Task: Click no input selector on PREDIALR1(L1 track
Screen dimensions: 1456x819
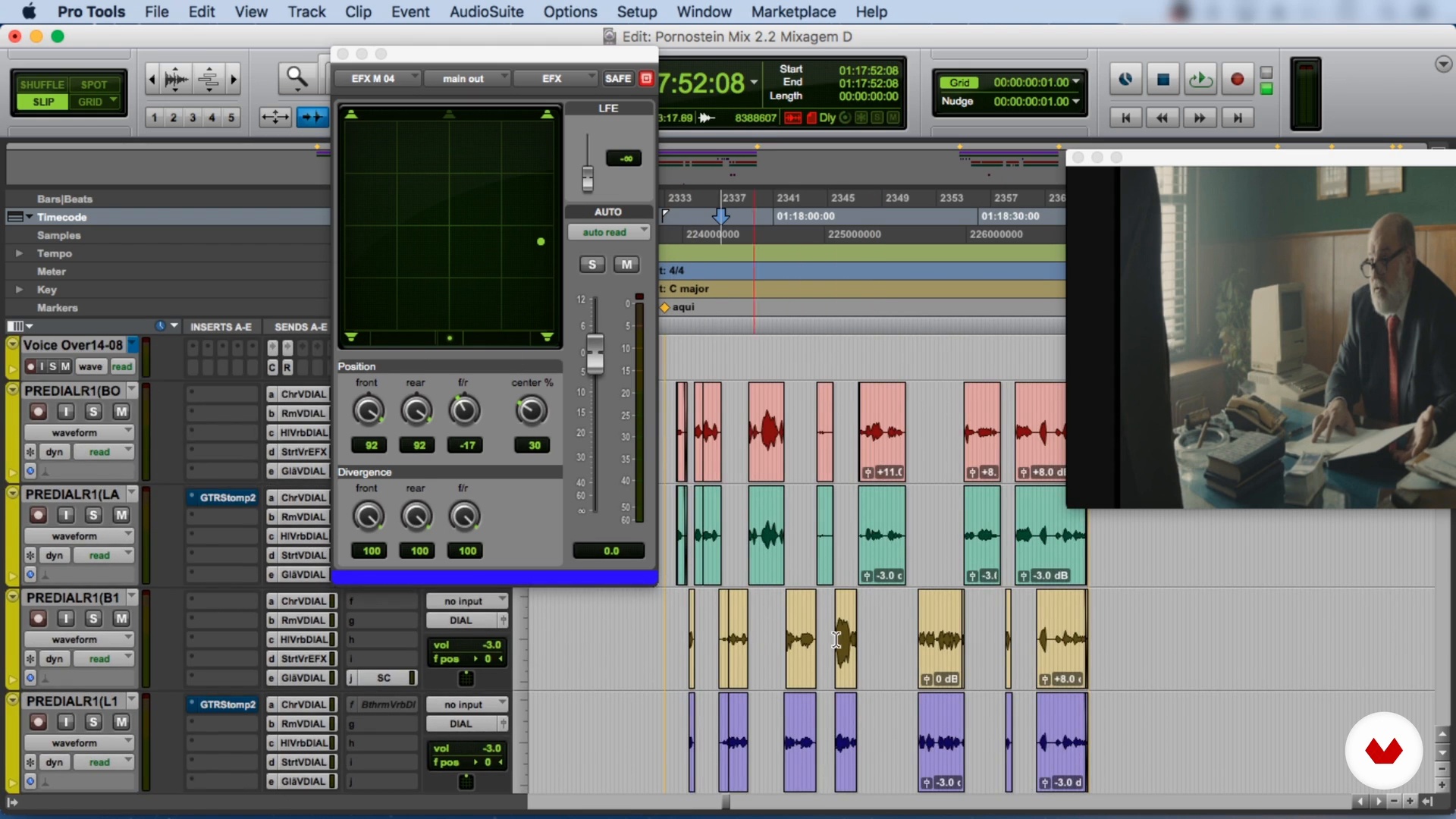Action: 466,704
